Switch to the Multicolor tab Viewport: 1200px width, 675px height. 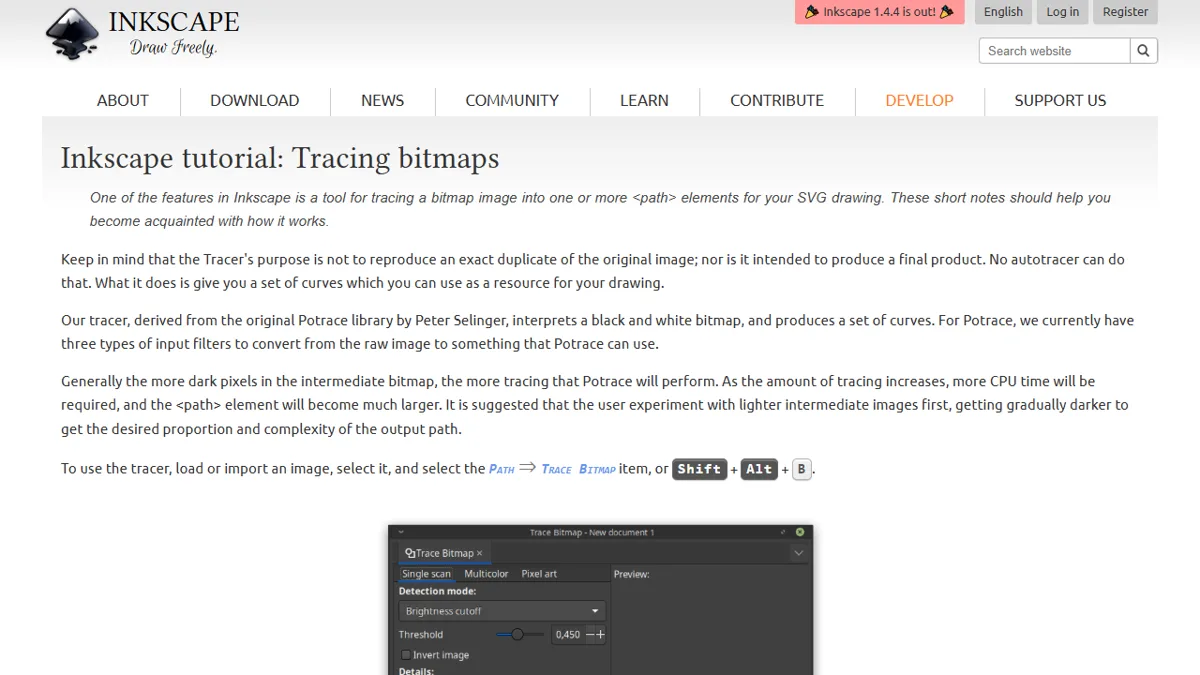point(486,574)
